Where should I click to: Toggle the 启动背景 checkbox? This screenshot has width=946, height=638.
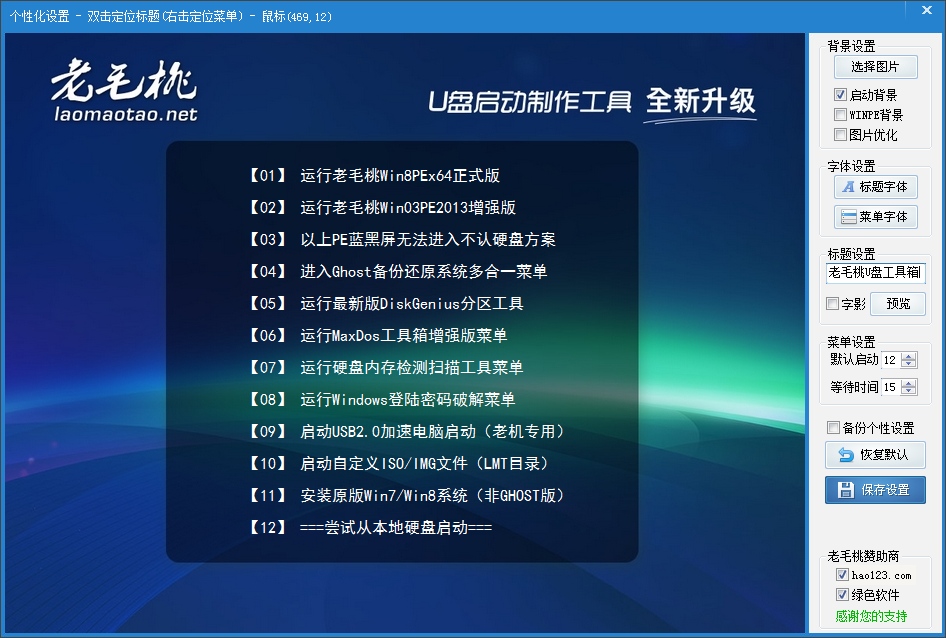(x=840, y=95)
